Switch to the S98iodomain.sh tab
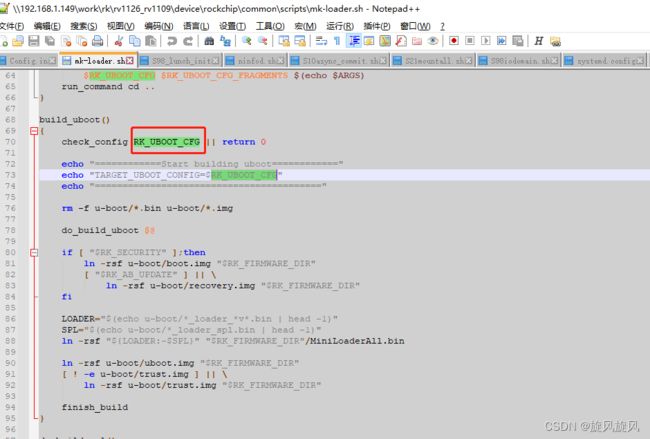 [519, 61]
